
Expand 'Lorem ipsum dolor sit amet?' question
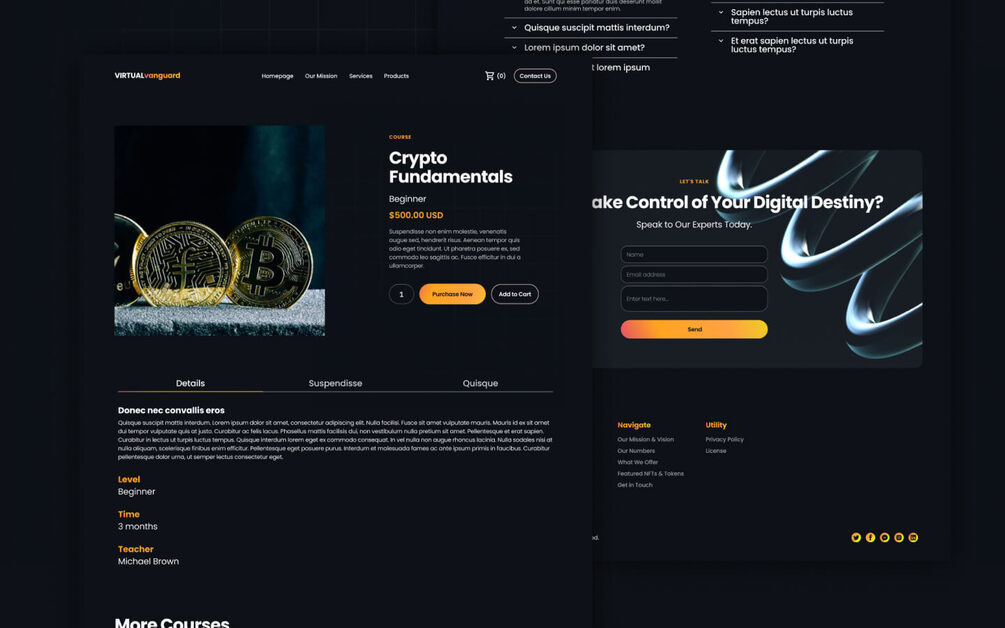tap(590, 47)
